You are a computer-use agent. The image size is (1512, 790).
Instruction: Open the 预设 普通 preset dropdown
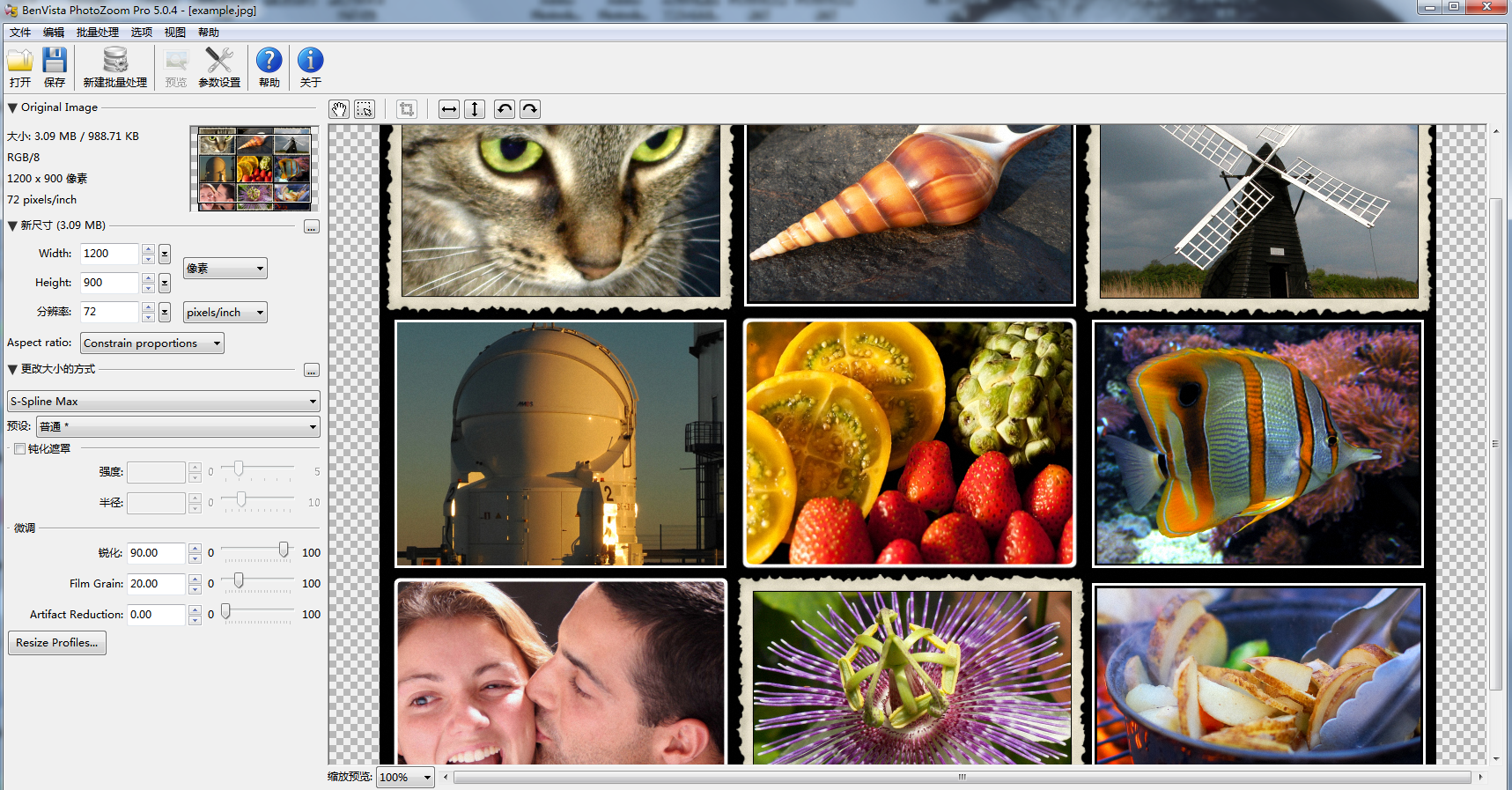pos(178,427)
